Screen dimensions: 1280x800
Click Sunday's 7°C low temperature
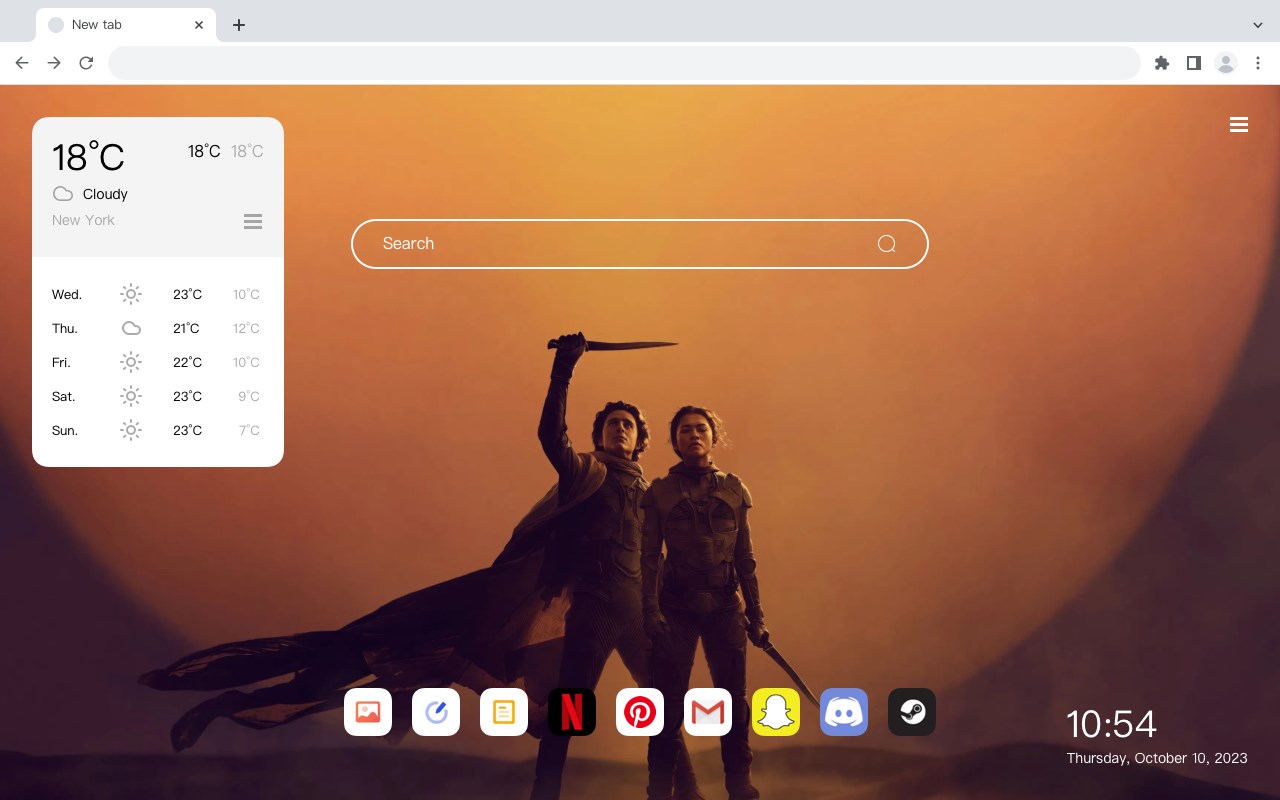click(249, 430)
